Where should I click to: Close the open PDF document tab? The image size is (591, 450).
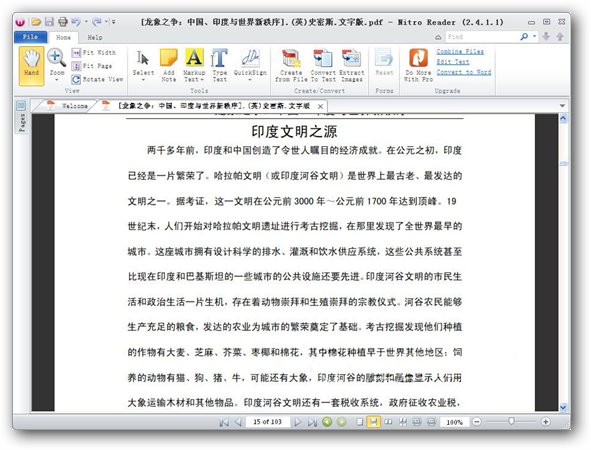[x=320, y=106]
